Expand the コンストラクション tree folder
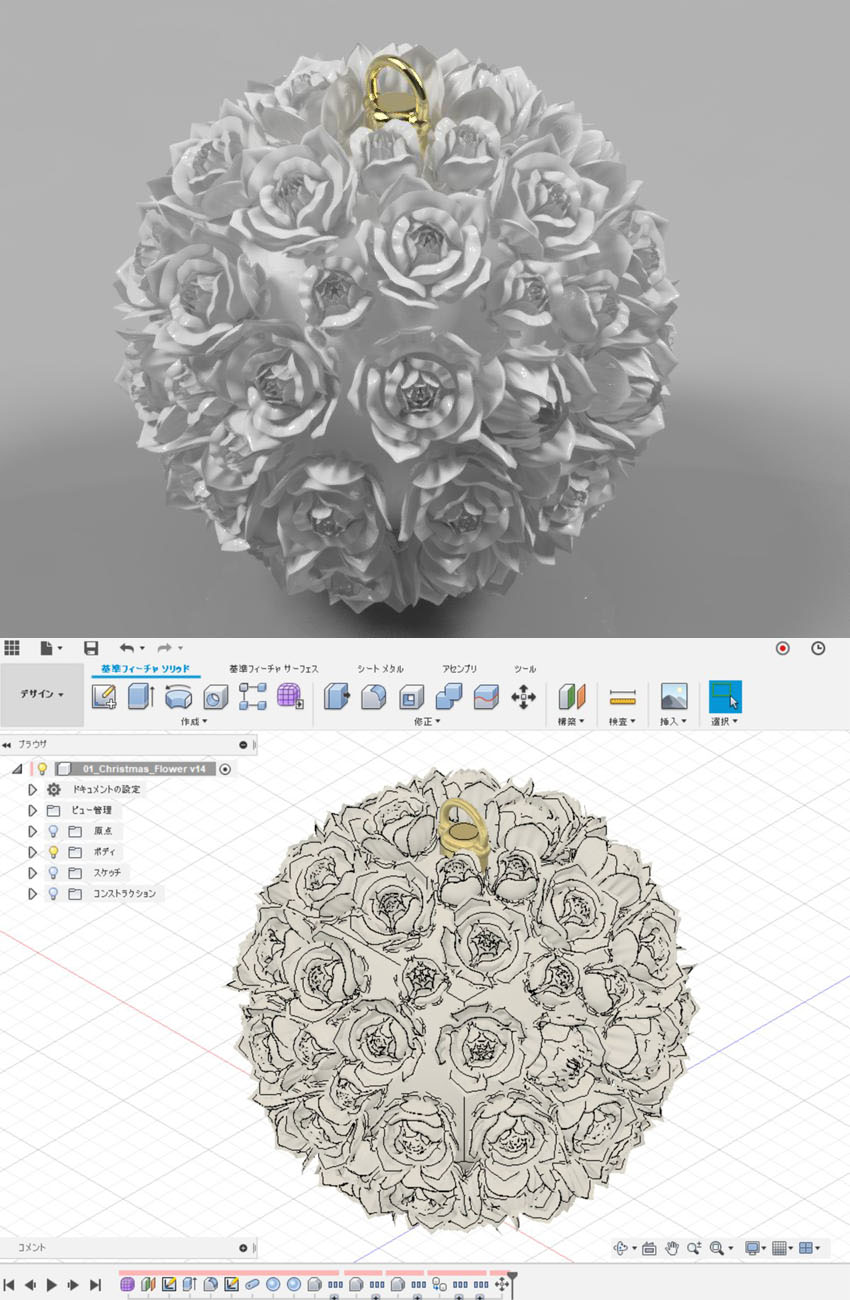The height and width of the screenshot is (1300, 850). [x=32, y=894]
